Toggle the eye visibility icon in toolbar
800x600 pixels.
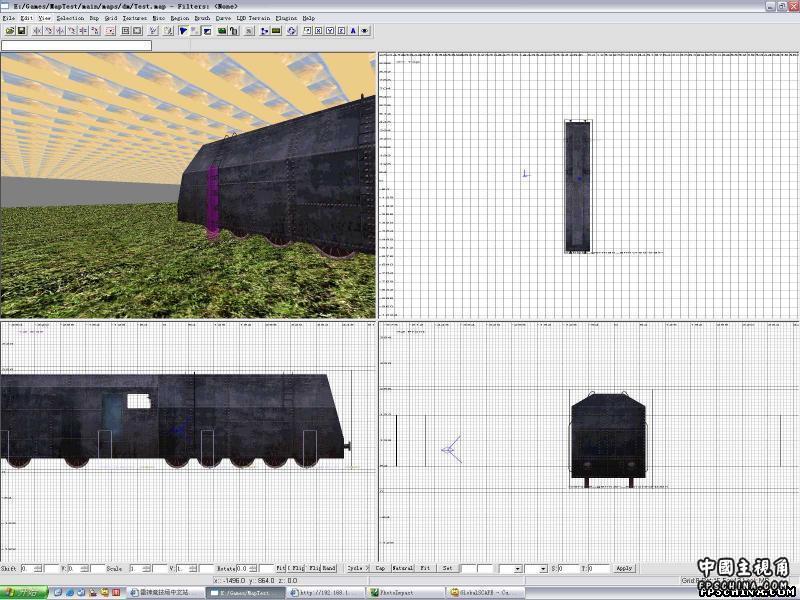[x=365, y=31]
